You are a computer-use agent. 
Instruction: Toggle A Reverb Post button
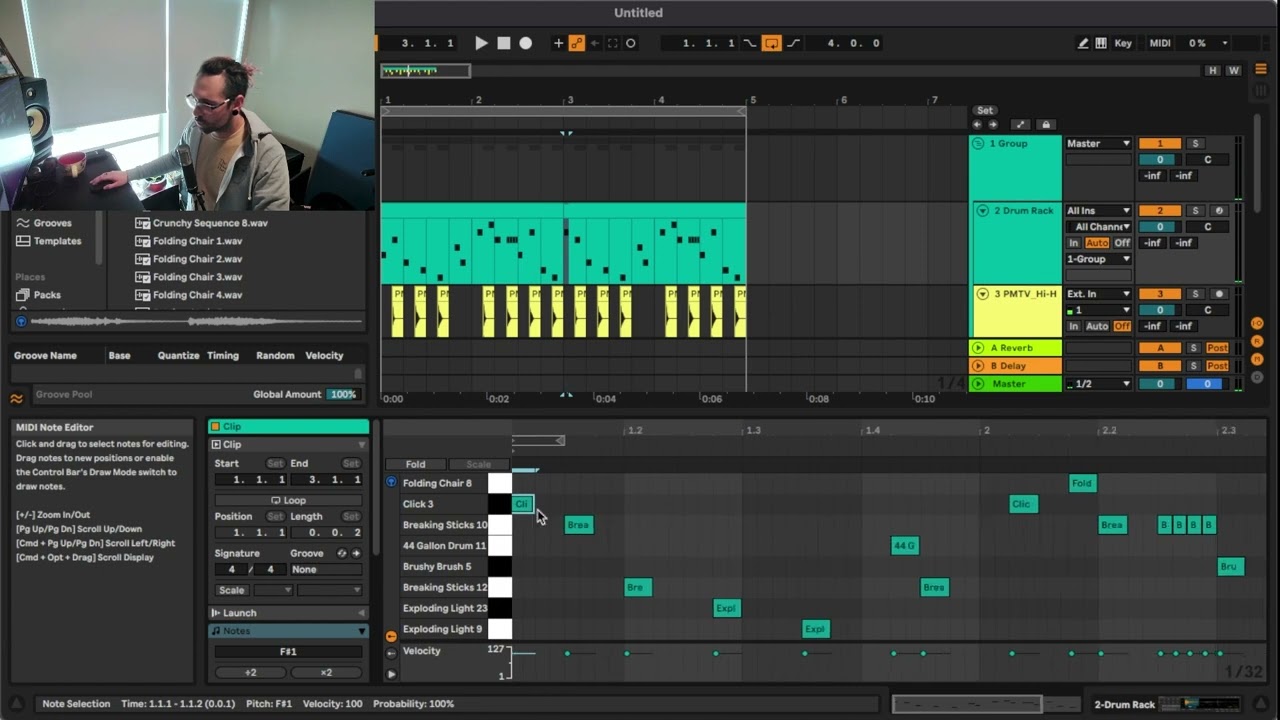[1217, 348]
